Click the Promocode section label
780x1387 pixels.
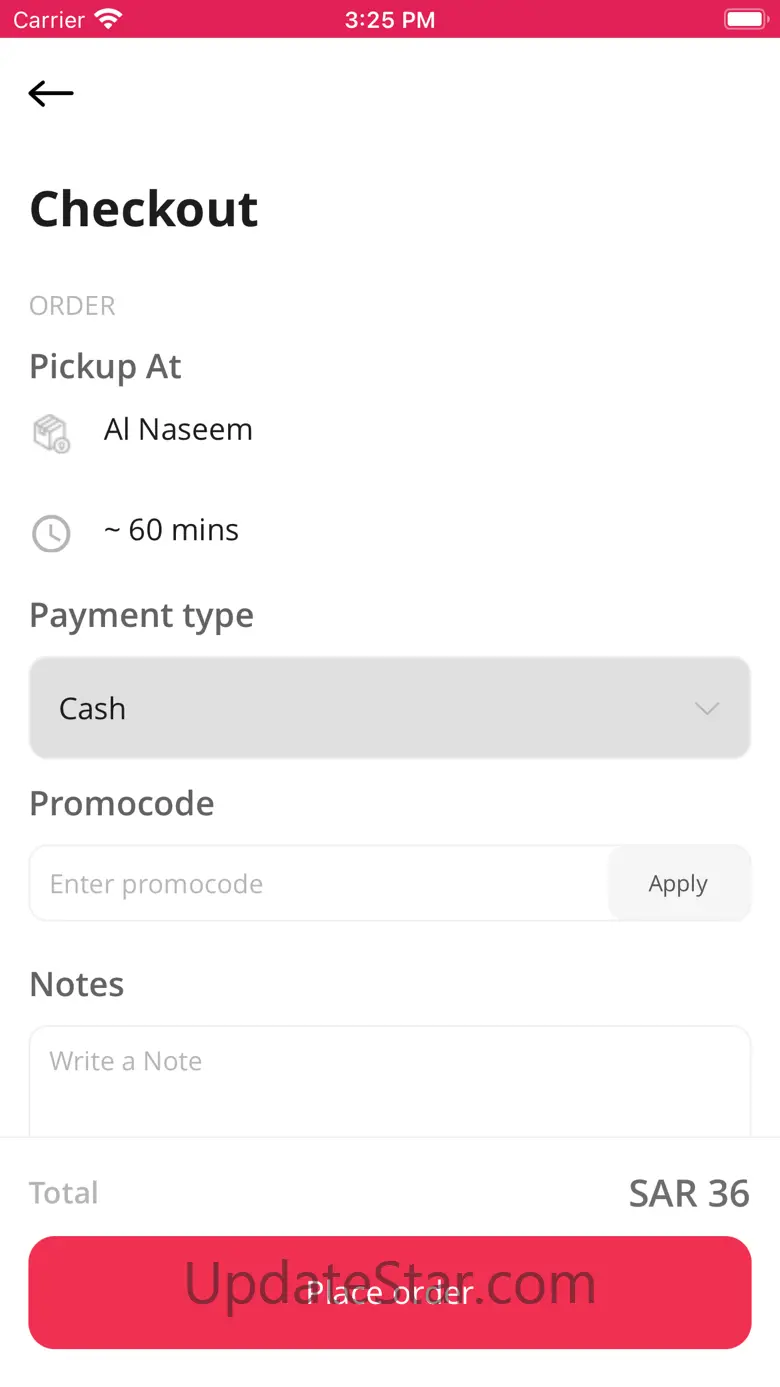pos(121,803)
